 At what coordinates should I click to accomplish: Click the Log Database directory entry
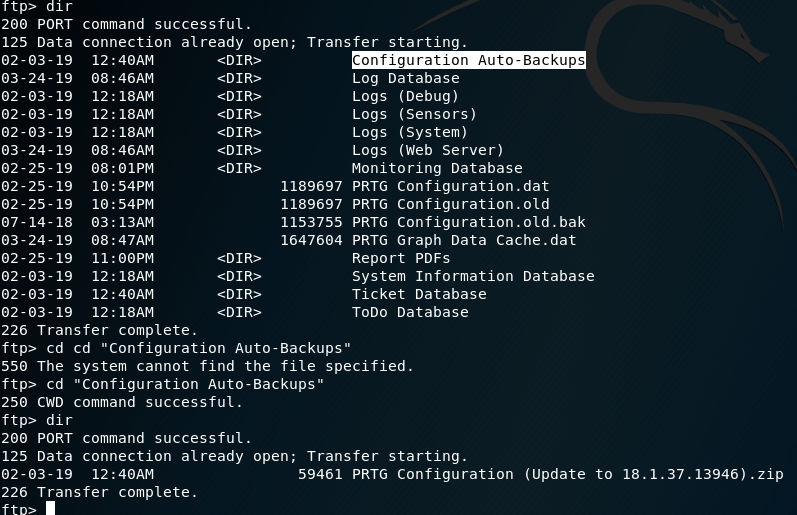point(405,78)
